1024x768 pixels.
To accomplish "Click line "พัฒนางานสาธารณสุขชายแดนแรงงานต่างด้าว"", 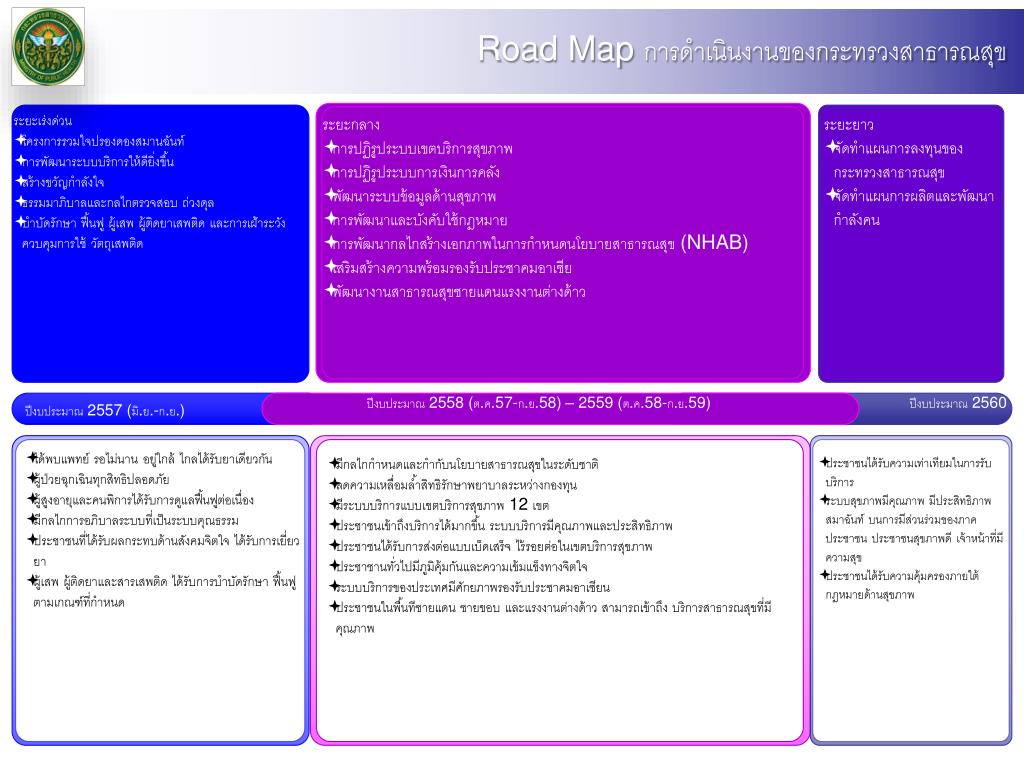I will [458, 292].
